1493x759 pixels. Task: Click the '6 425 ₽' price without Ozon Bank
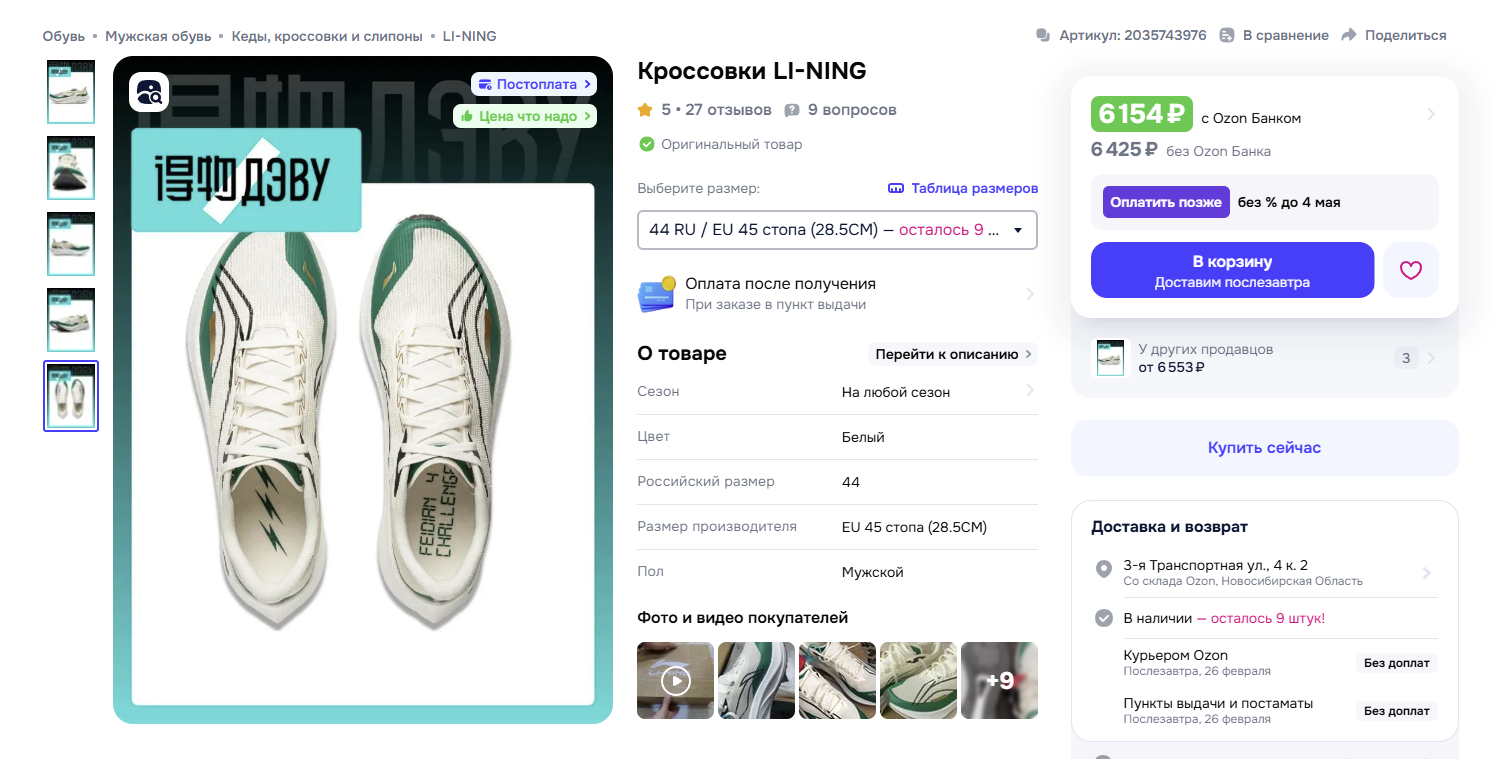pos(1124,151)
